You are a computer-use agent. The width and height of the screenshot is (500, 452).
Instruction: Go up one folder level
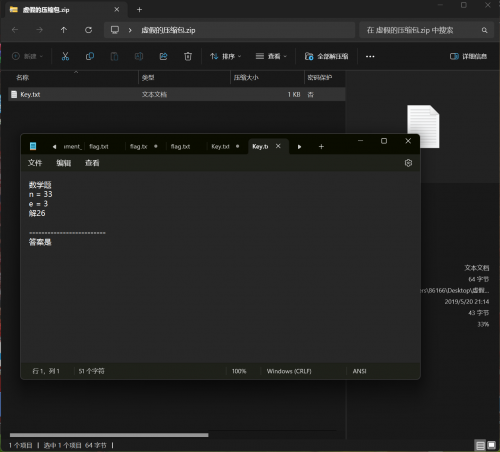pos(64,30)
